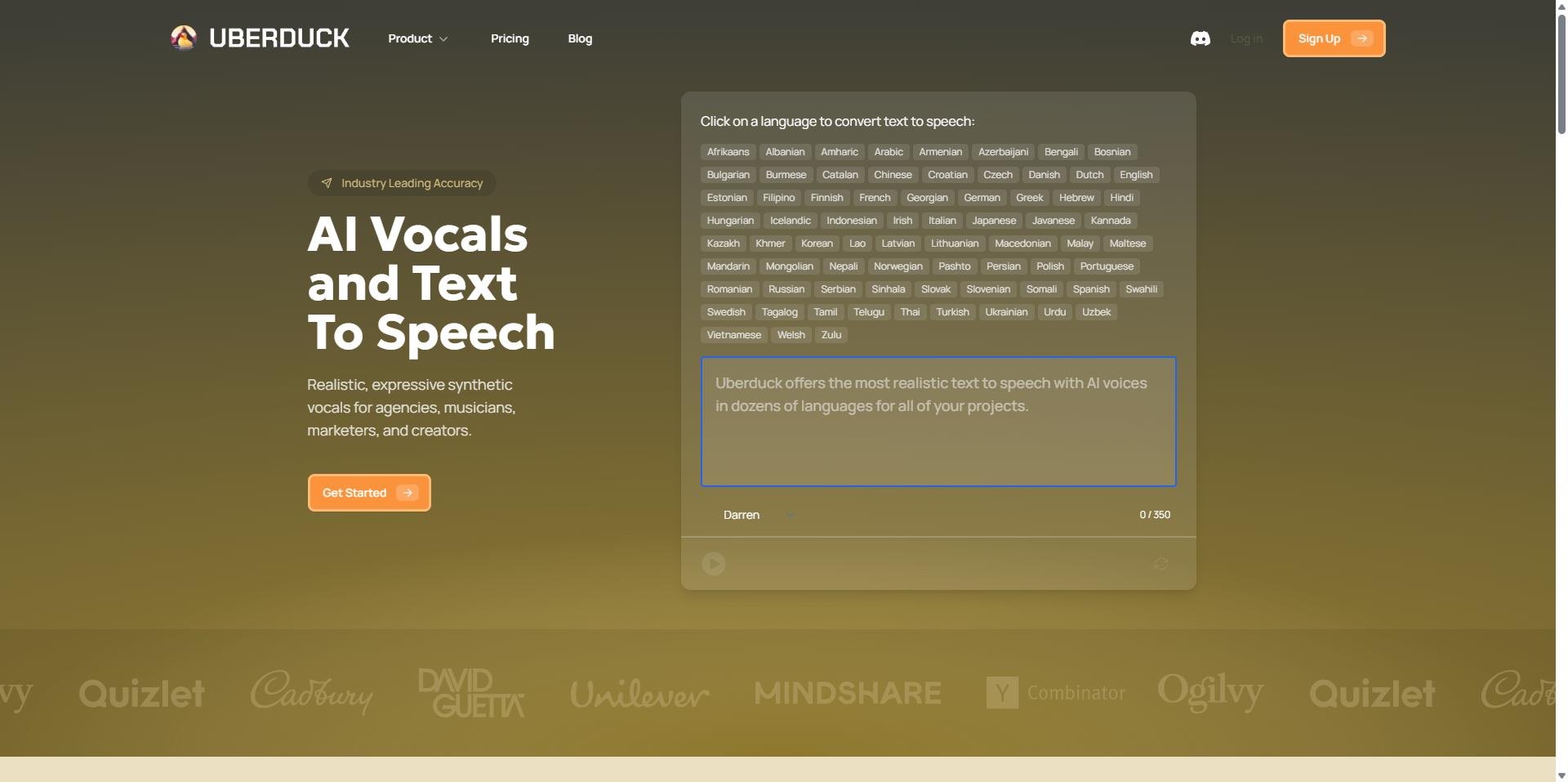Click the MINDSHARE logo
Viewport: 1568px width, 782px height.
tap(848, 693)
